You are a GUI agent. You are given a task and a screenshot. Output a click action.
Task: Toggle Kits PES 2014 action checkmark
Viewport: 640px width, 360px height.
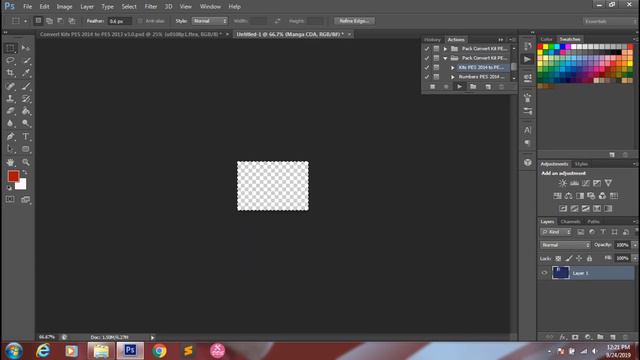tap(427, 67)
